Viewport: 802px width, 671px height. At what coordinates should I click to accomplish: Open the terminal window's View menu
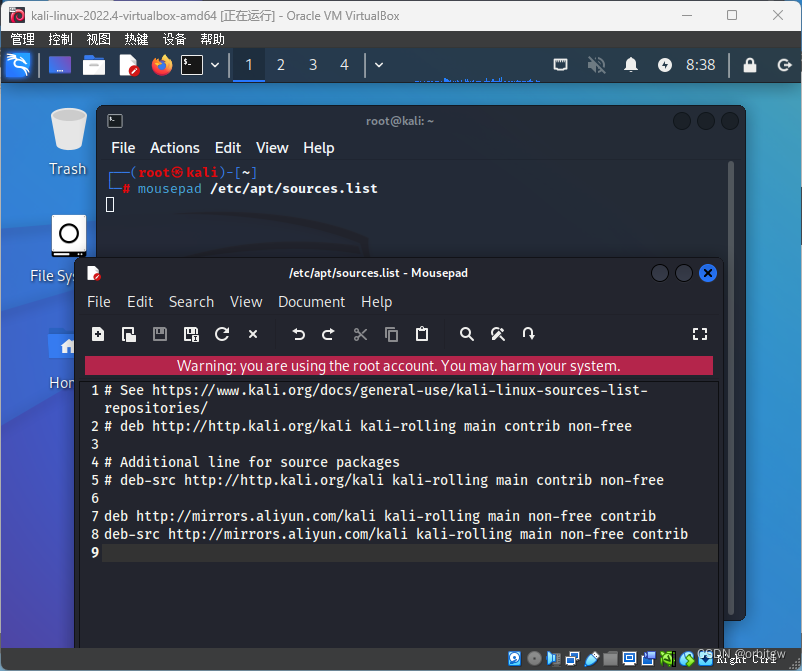[x=272, y=148]
